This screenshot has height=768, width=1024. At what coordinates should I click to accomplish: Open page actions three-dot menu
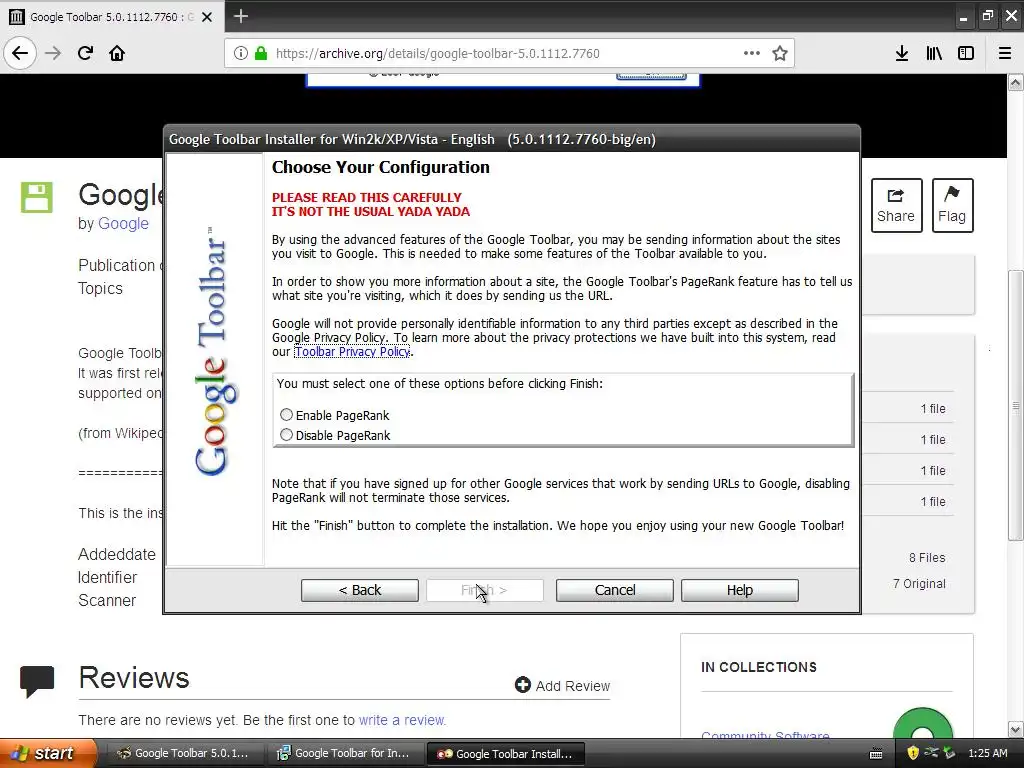tap(752, 54)
